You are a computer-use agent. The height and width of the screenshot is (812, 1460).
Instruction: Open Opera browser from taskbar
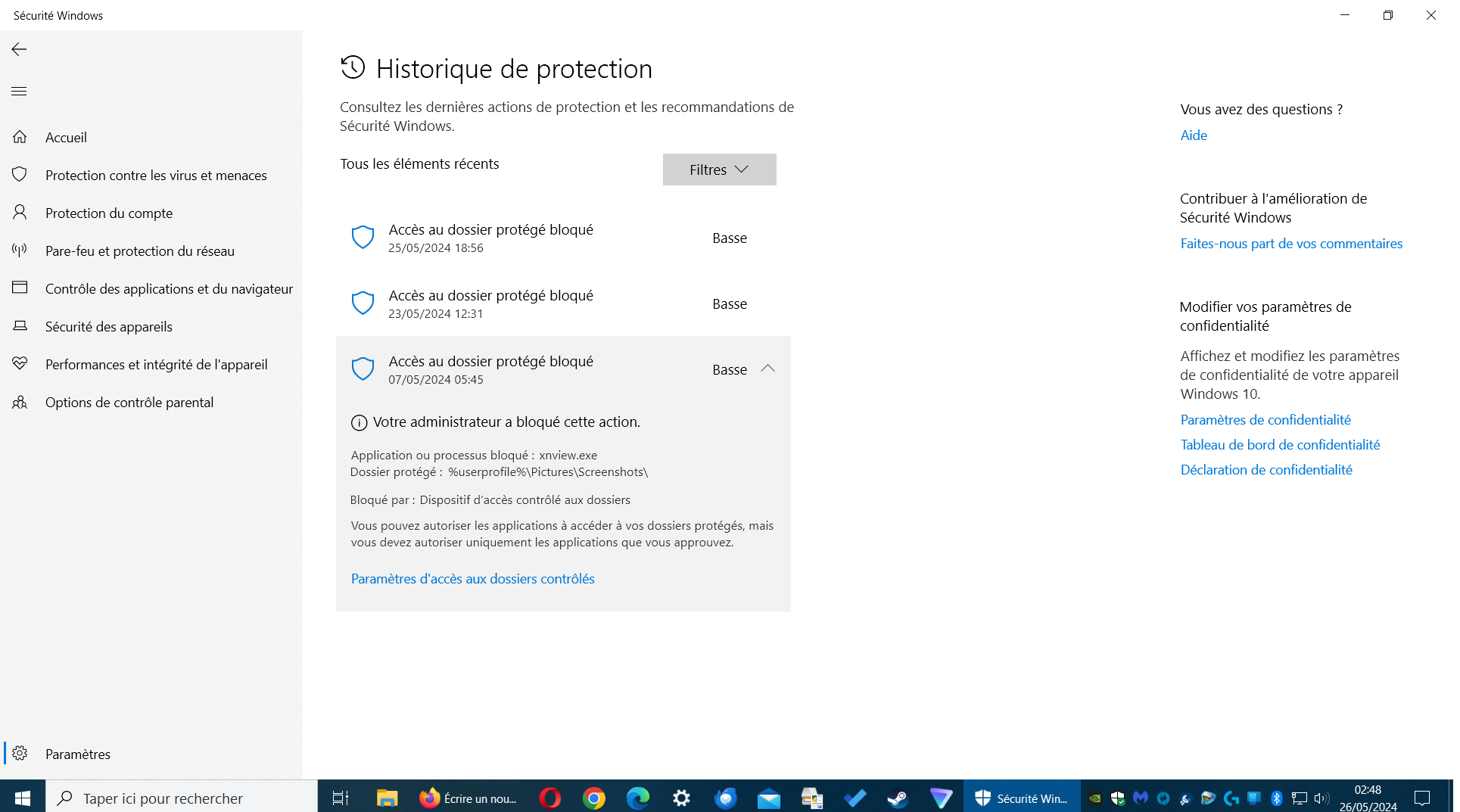(550, 798)
